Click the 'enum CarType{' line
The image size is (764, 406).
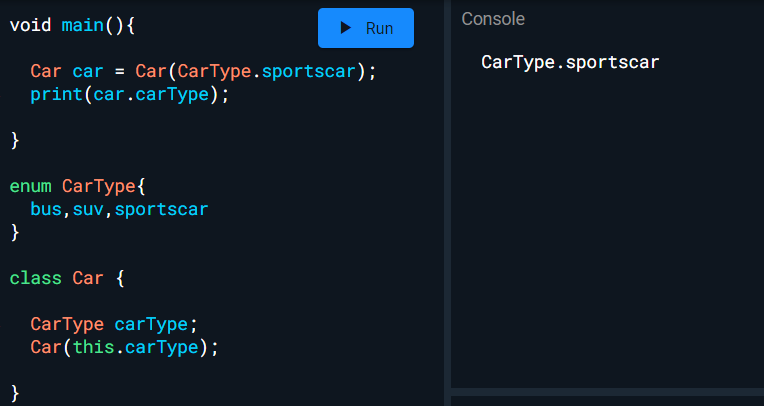point(77,186)
